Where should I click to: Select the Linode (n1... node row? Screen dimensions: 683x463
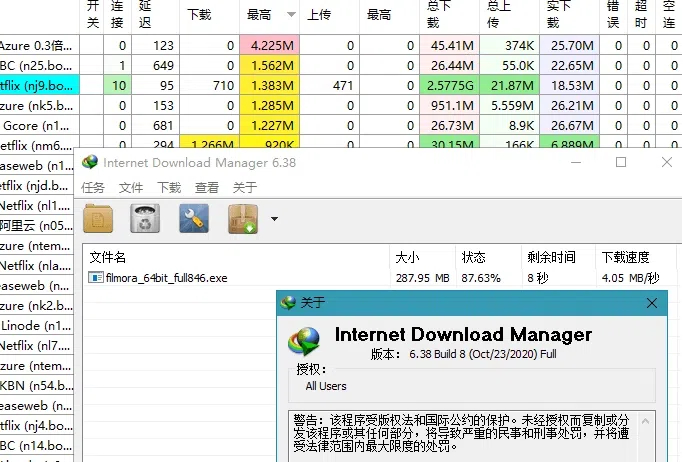[37, 326]
